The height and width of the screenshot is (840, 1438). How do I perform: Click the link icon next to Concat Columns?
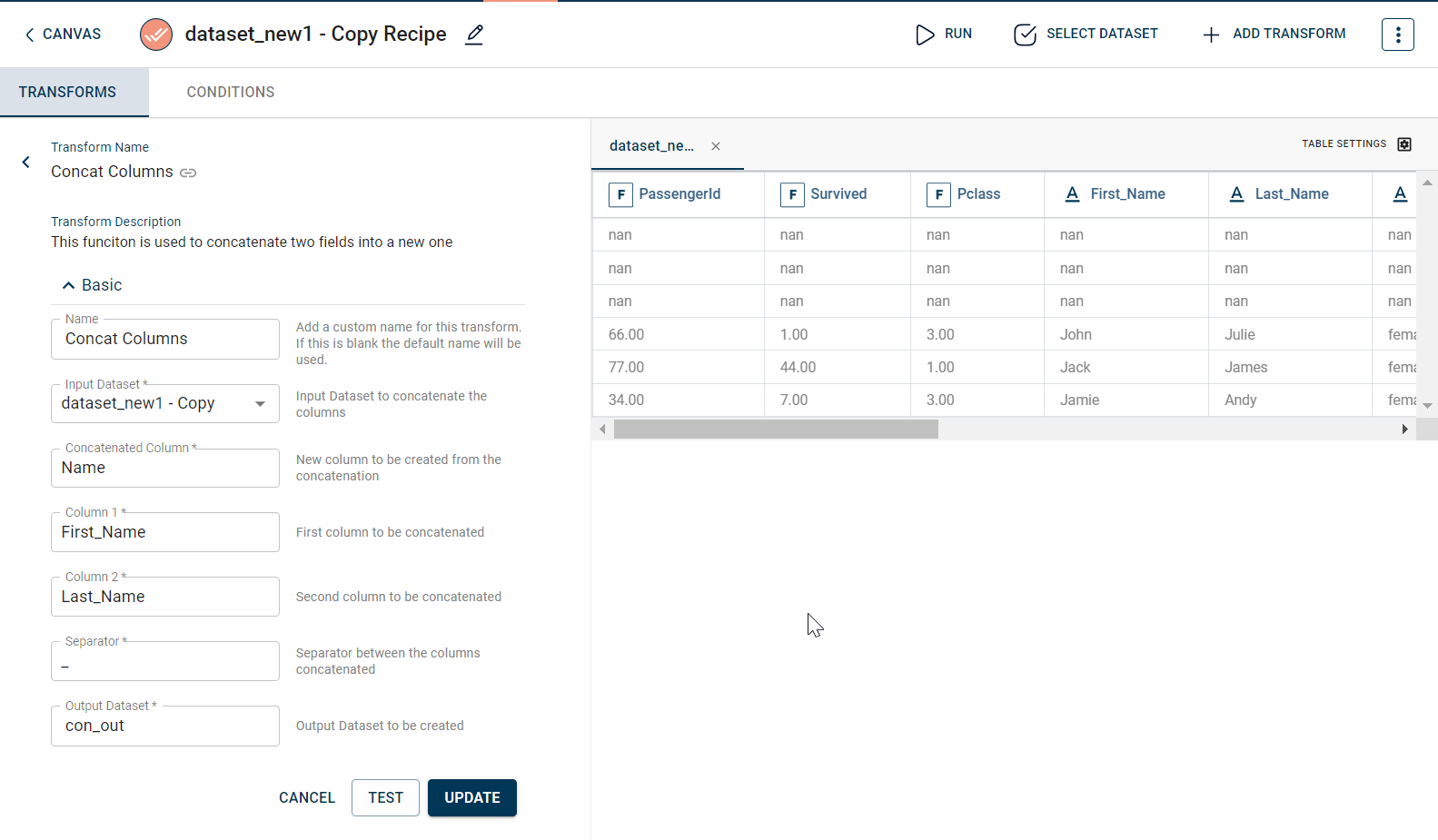(188, 173)
